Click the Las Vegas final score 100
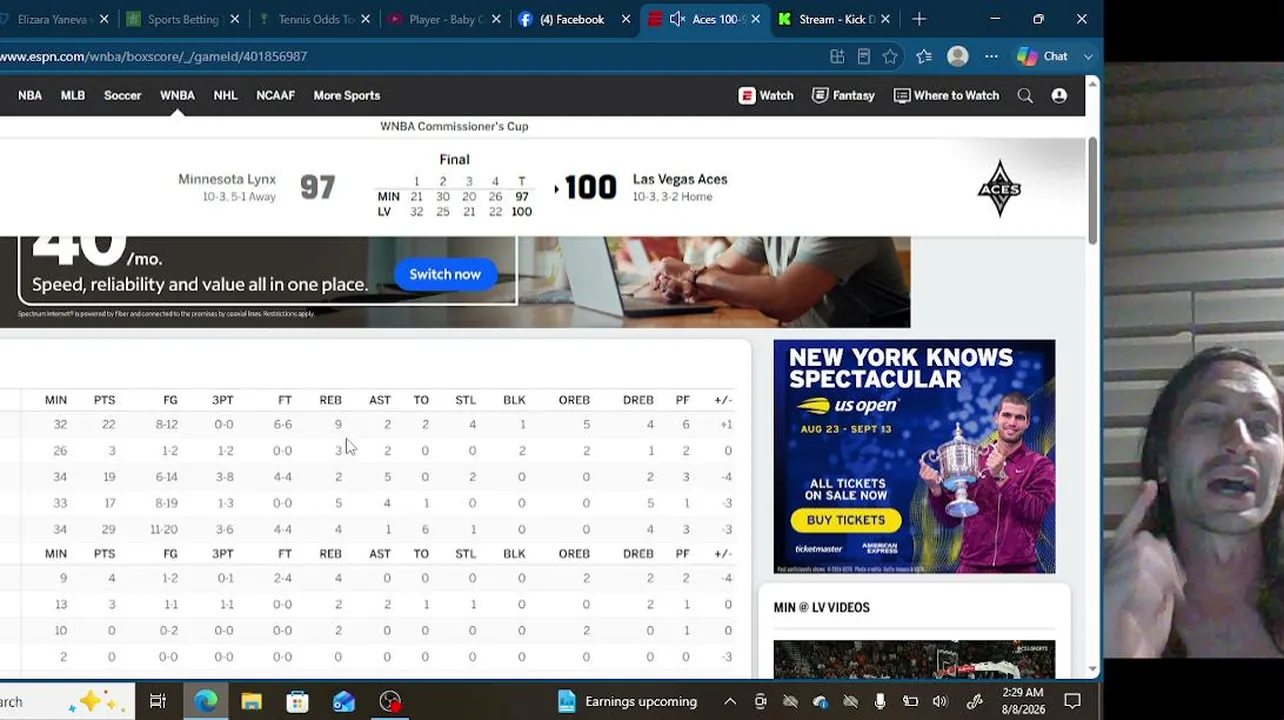 coord(591,187)
